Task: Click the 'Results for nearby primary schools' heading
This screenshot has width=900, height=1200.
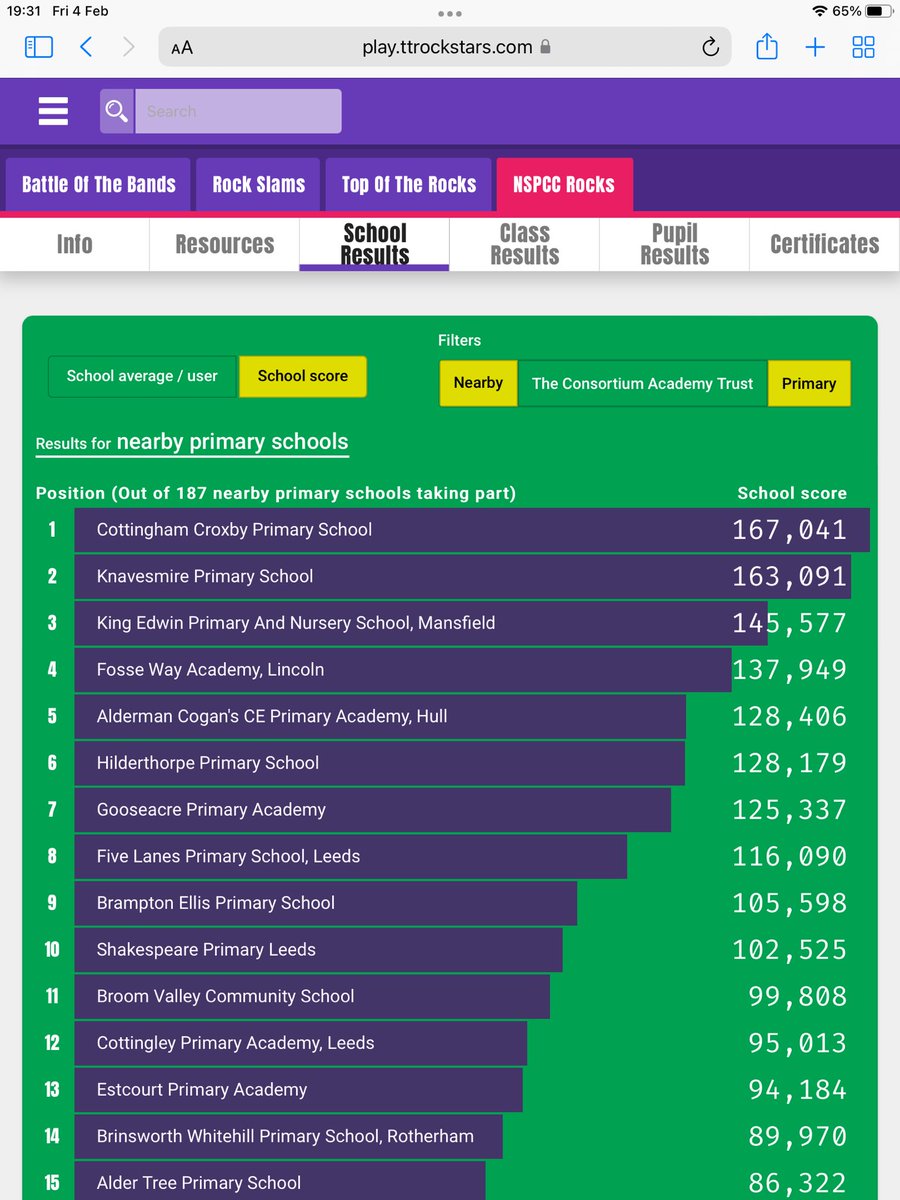Action: (192, 442)
